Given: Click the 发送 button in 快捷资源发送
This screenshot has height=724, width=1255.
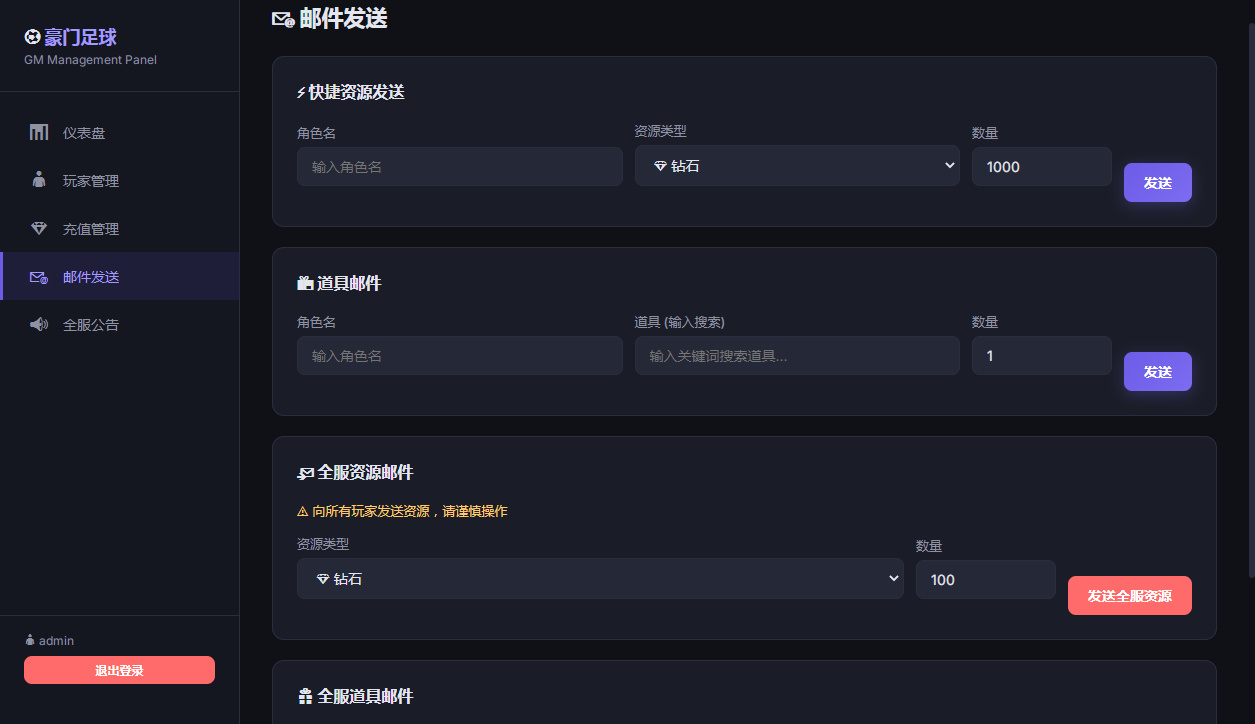Looking at the screenshot, I should [x=1157, y=182].
